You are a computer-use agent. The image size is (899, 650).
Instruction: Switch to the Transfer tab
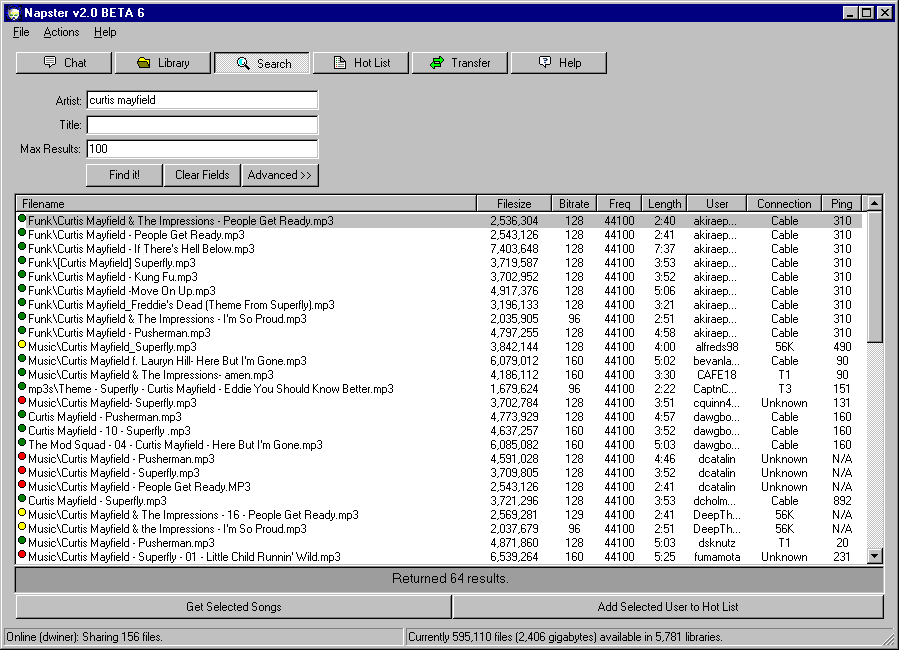pyautogui.click(x=460, y=63)
